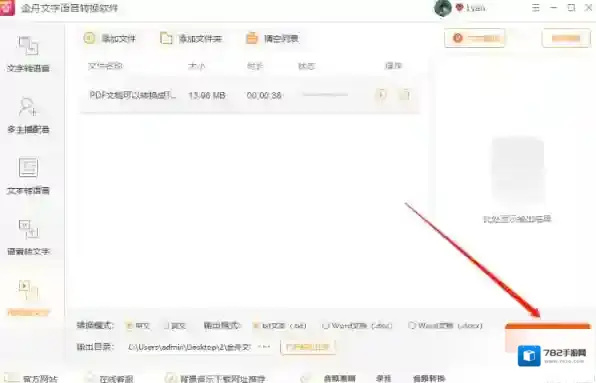
Task: Open the user avatar in the title bar
Action: 442,8
